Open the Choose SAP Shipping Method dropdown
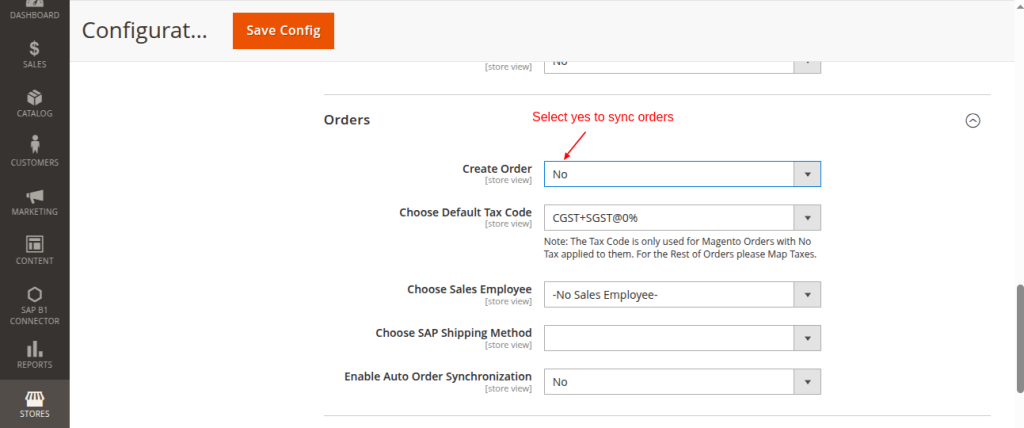This screenshot has width=1024, height=428. pyautogui.click(x=682, y=338)
